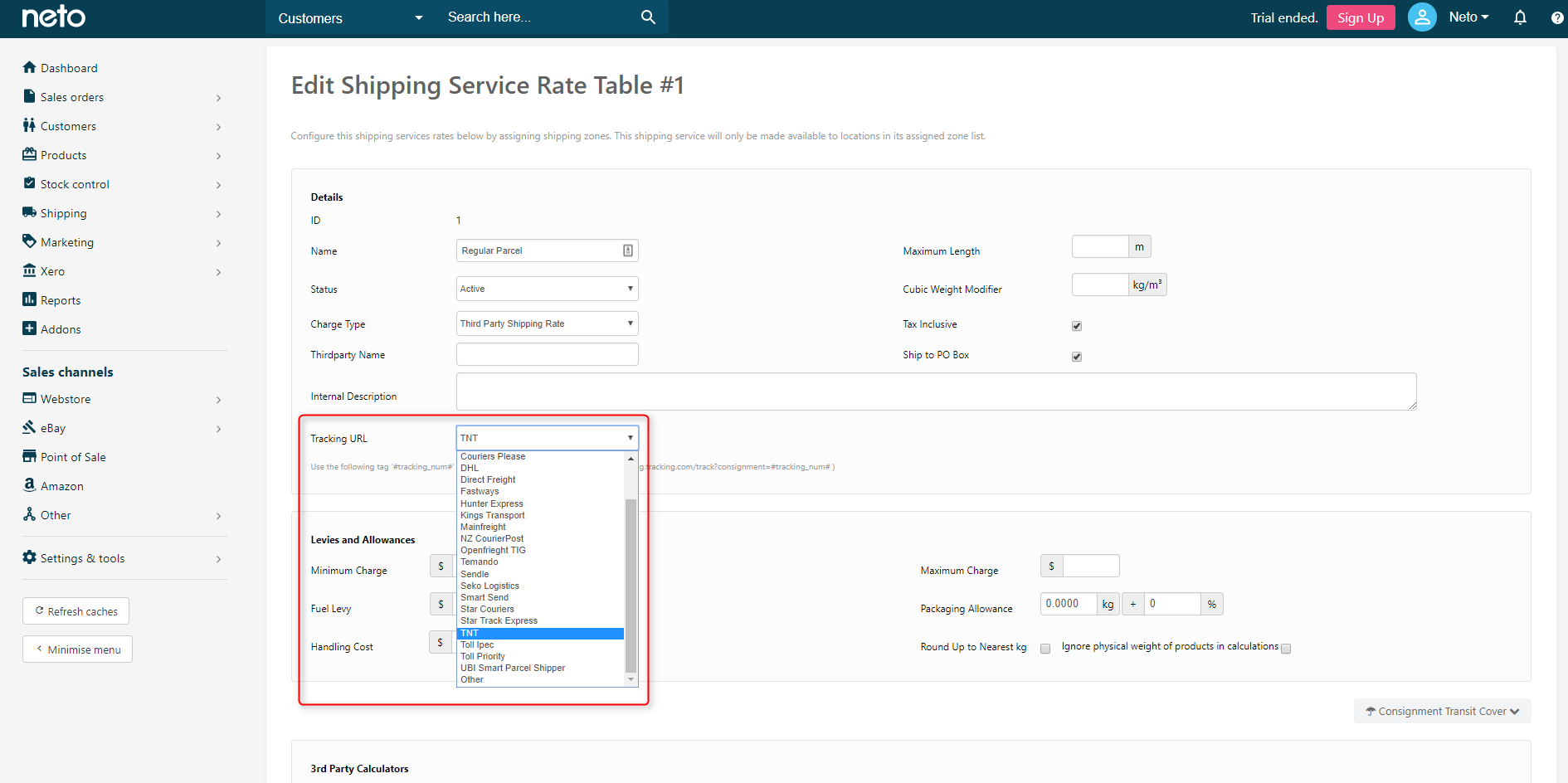Click the scroll-up arrow of the tracking list
Screen dimensions: 1568x783
pyautogui.click(x=631, y=458)
